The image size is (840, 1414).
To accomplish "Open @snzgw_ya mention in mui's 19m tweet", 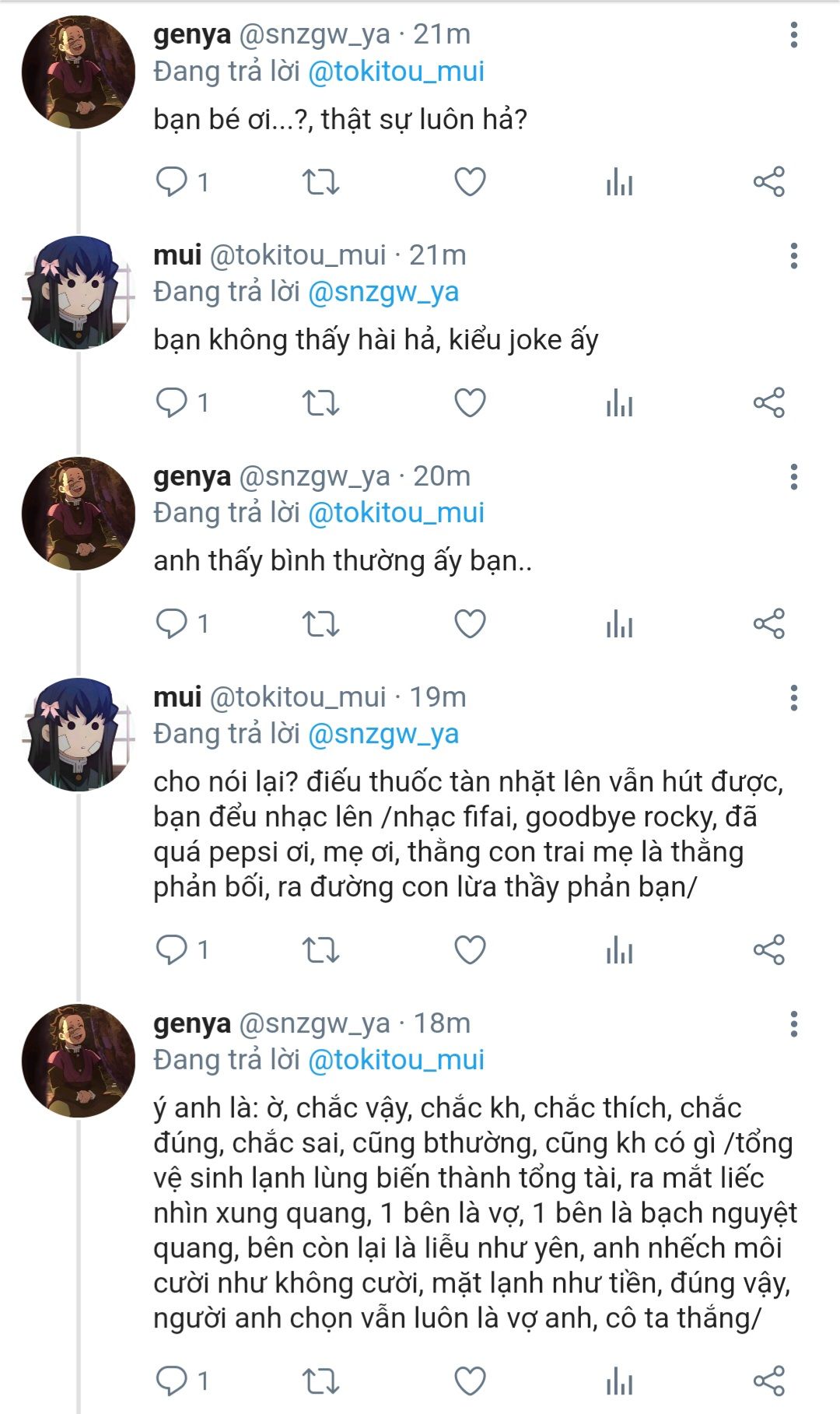I will click(383, 734).
